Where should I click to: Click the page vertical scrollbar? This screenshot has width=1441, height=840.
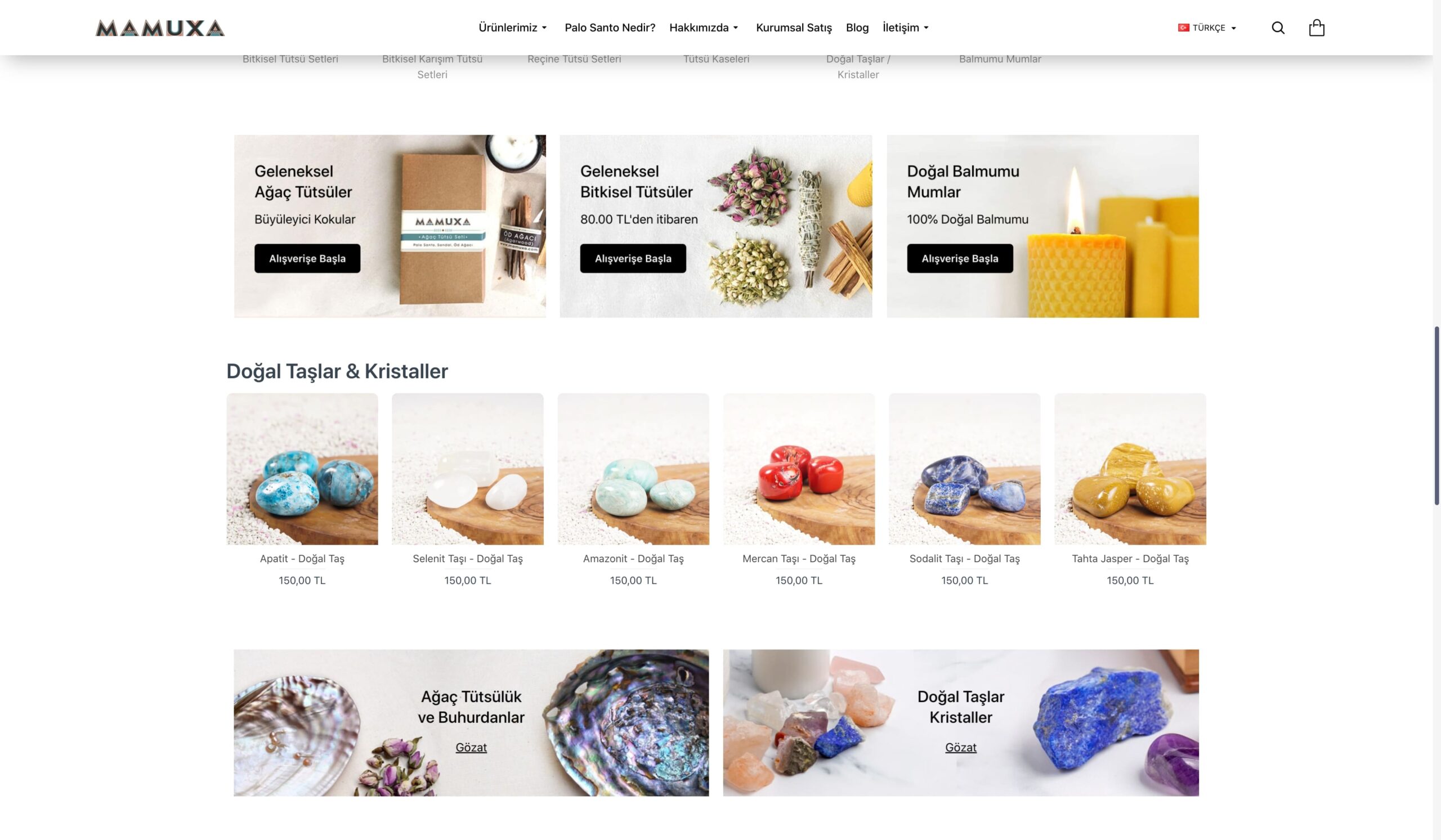(x=1436, y=415)
